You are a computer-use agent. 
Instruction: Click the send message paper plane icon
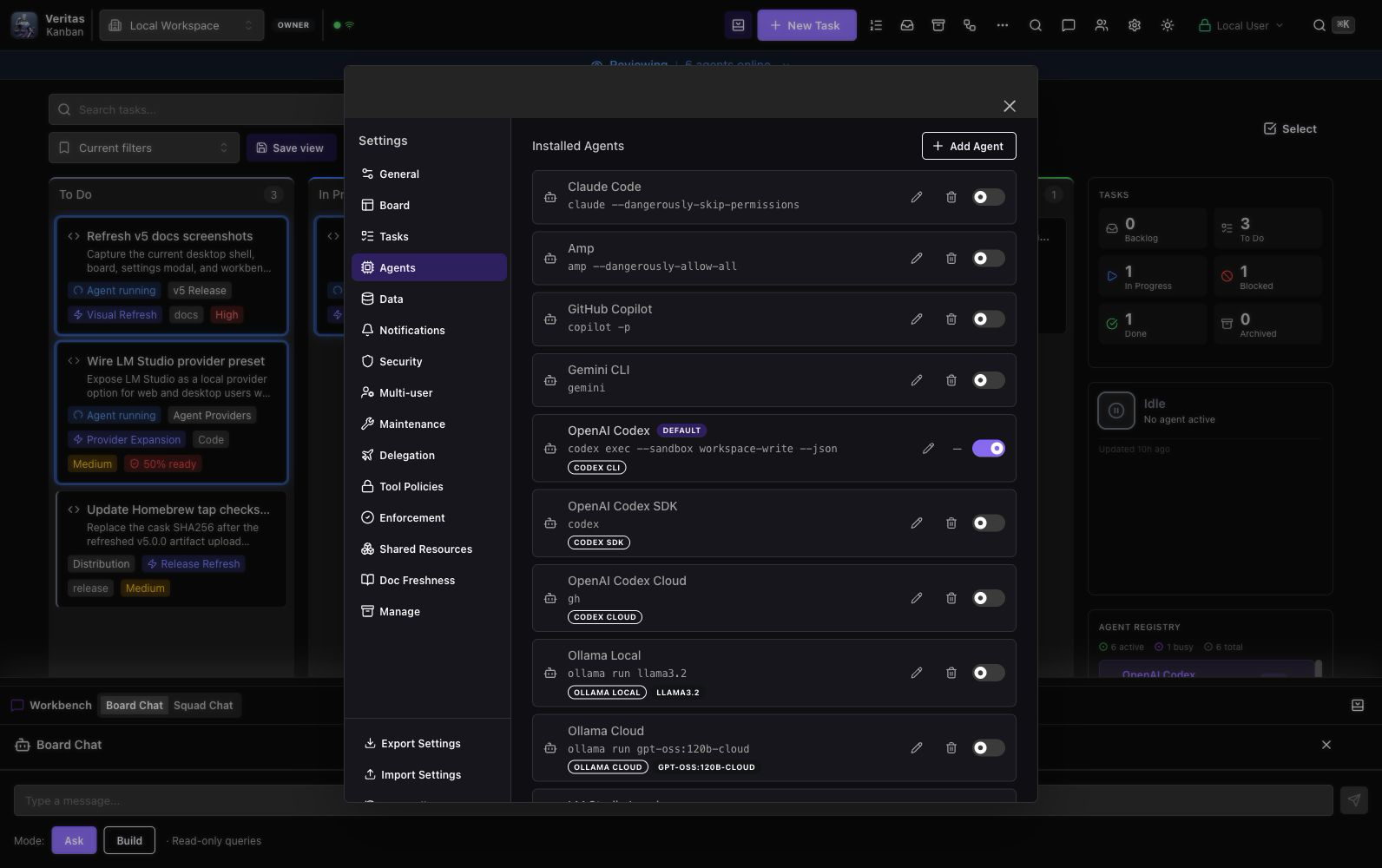[1354, 800]
